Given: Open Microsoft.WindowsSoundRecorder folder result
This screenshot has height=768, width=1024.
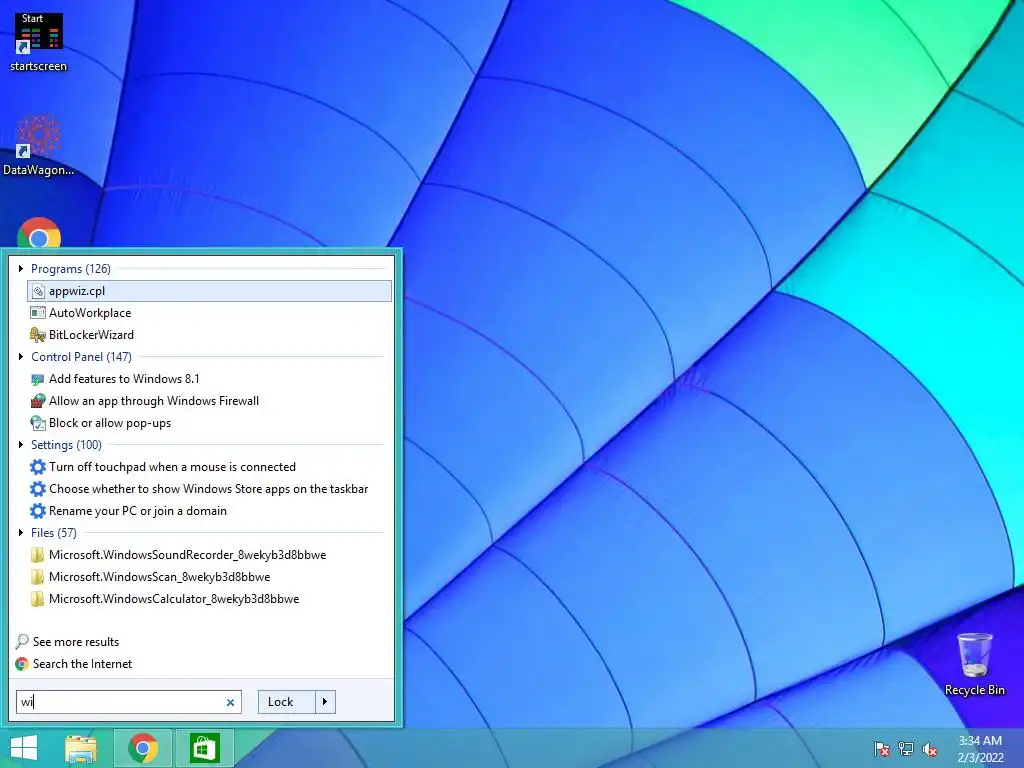Looking at the screenshot, I should (210, 555).
